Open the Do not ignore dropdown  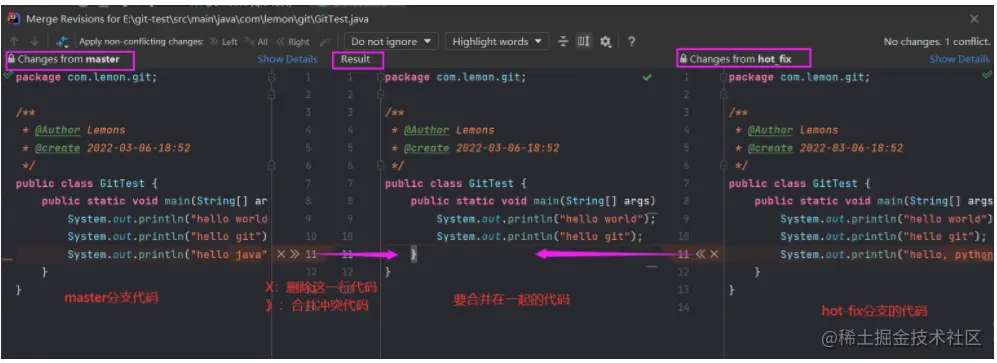(392, 41)
